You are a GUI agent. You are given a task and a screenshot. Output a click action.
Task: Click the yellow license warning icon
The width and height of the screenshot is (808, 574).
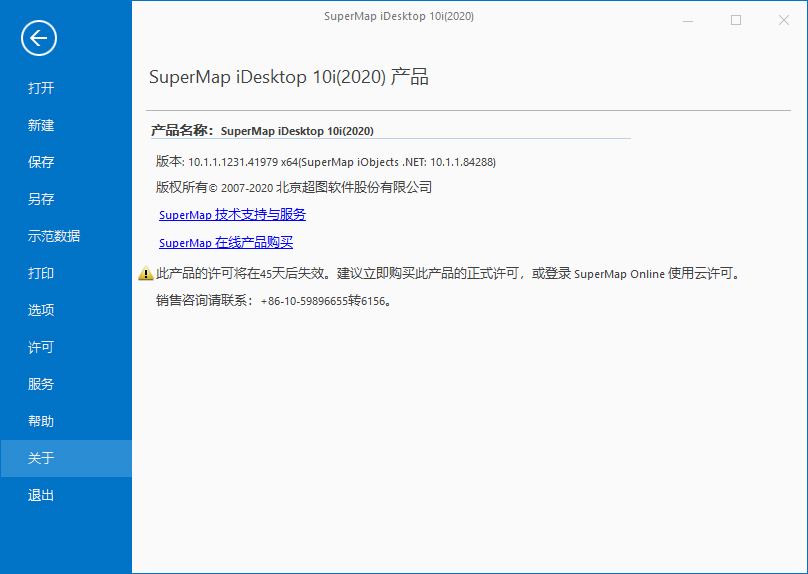pos(146,274)
